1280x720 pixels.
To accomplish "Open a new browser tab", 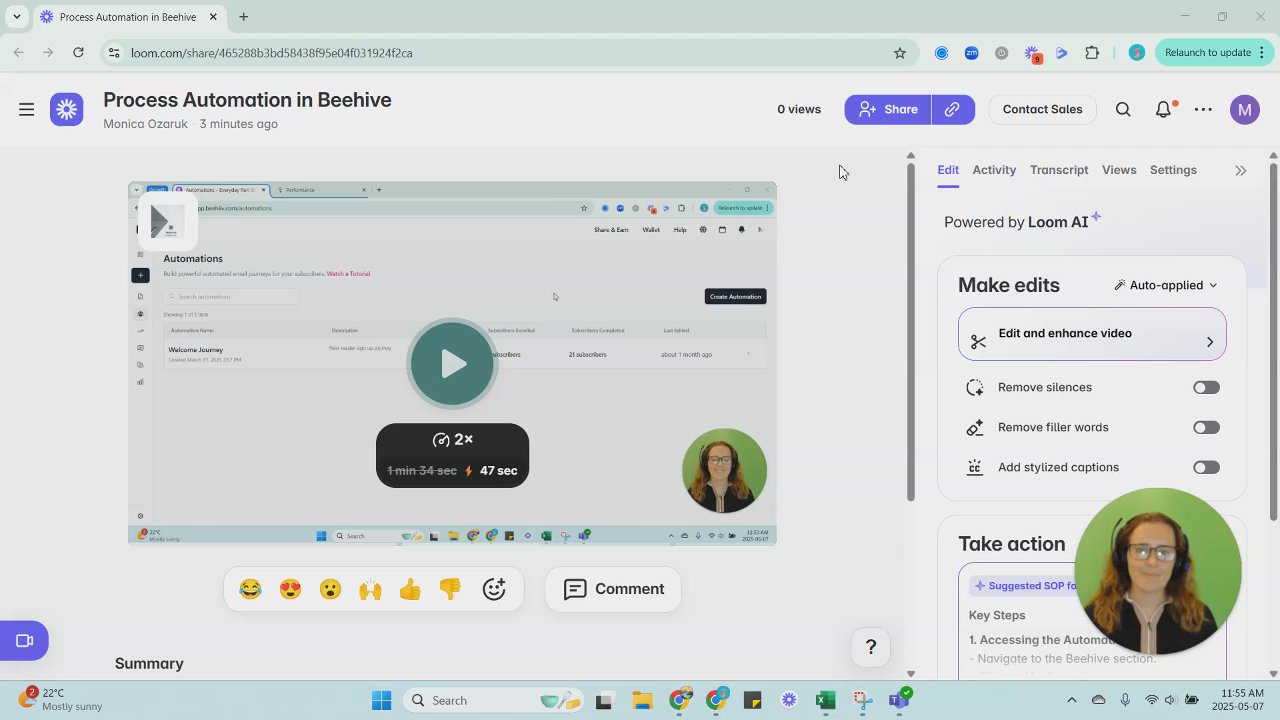I will tap(243, 17).
